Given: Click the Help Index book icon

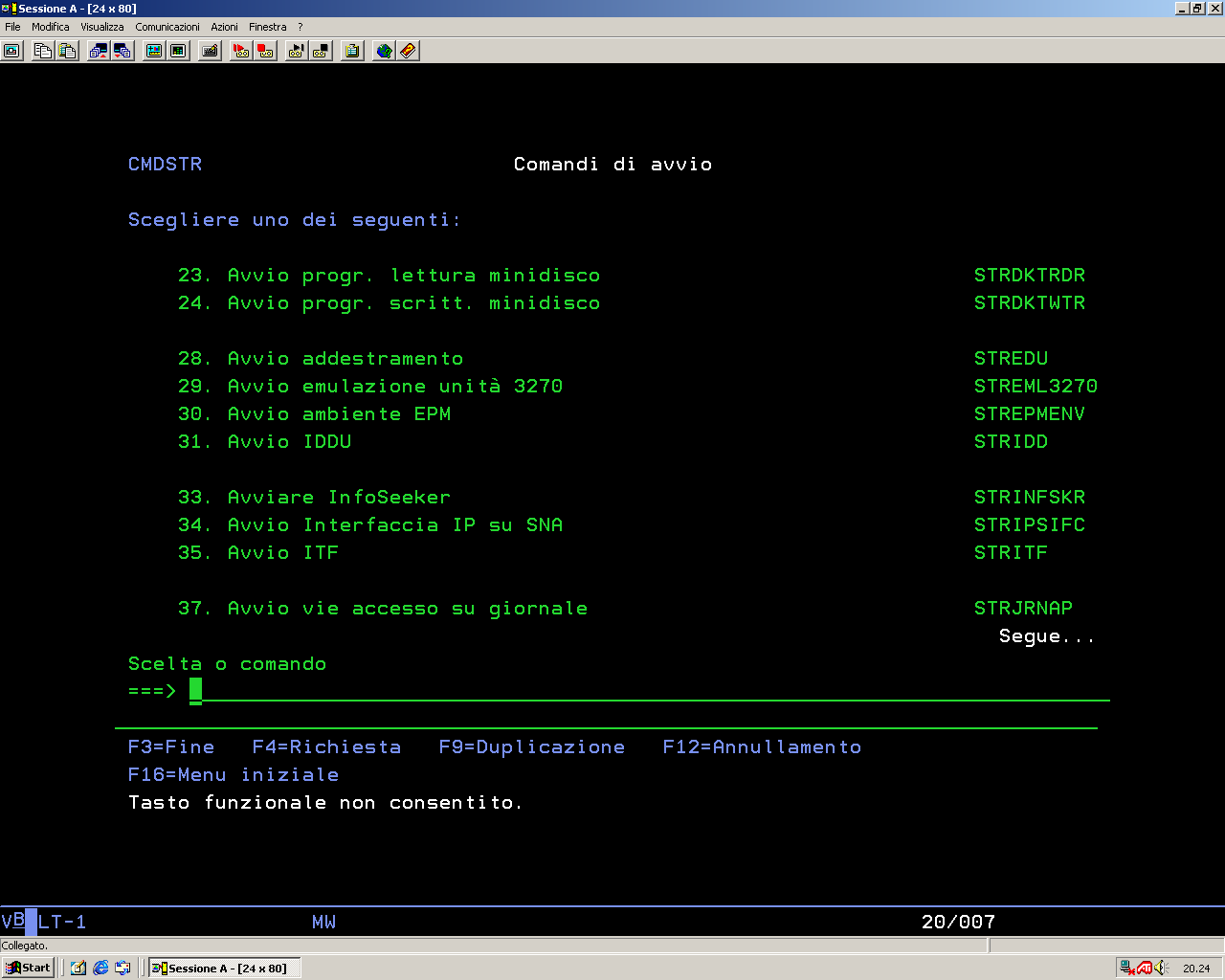Looking at the screenshot, I should pos(409,51).
